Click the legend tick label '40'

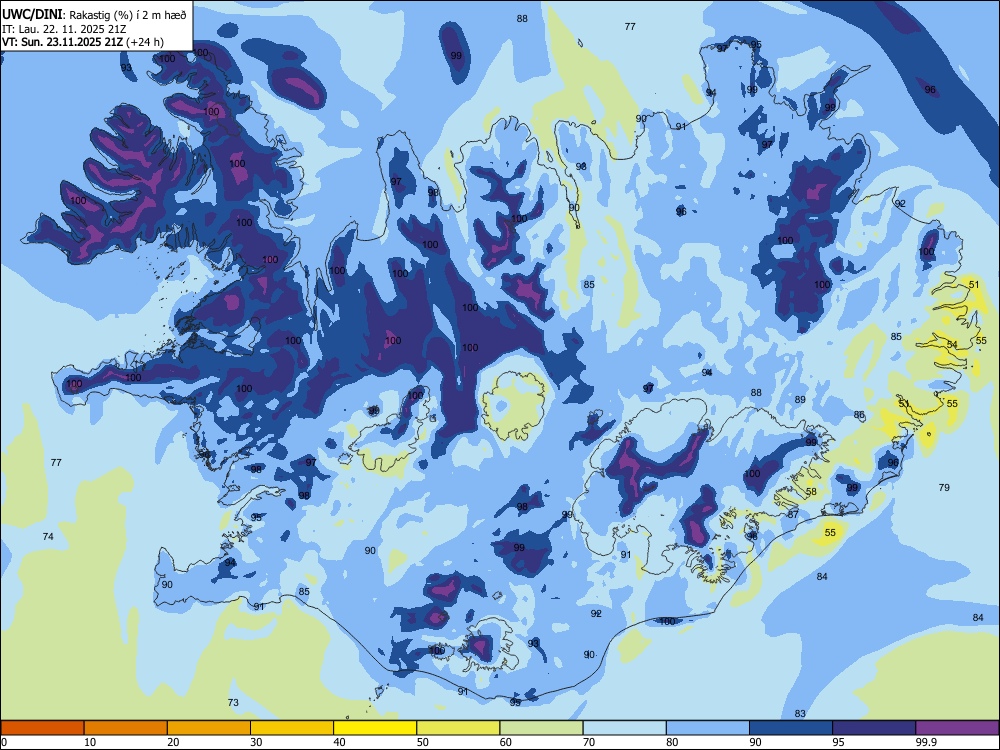(339, 742)
